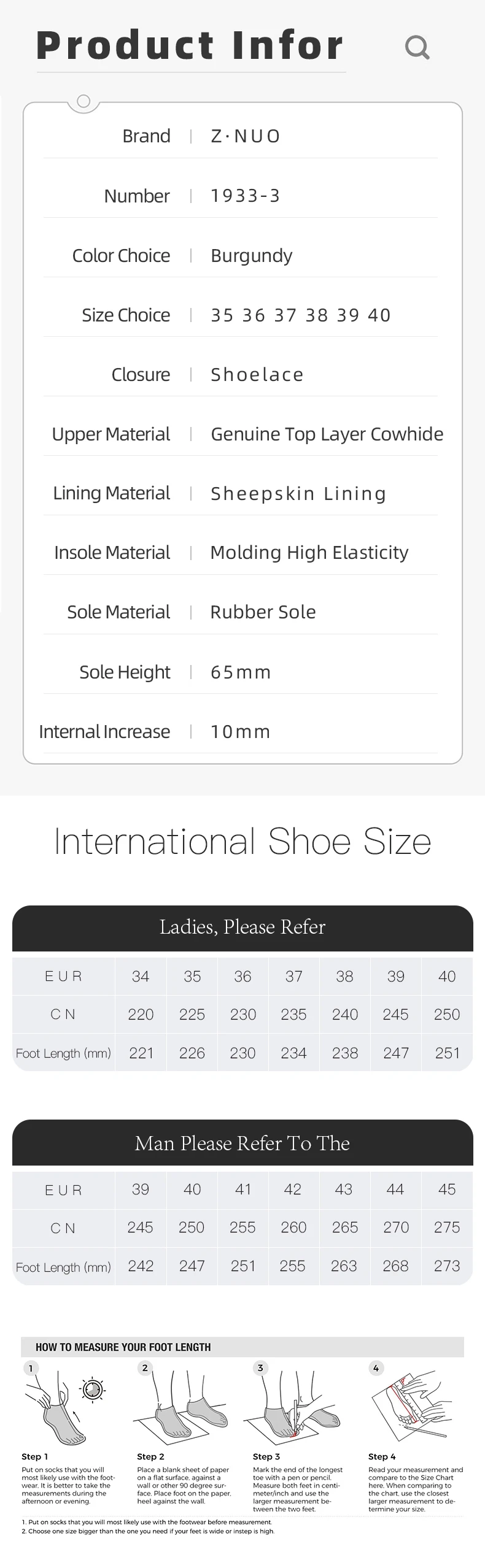Click the Step 1 sock illustration
The image size is (485, 1568).
[x=58, y=1410]
